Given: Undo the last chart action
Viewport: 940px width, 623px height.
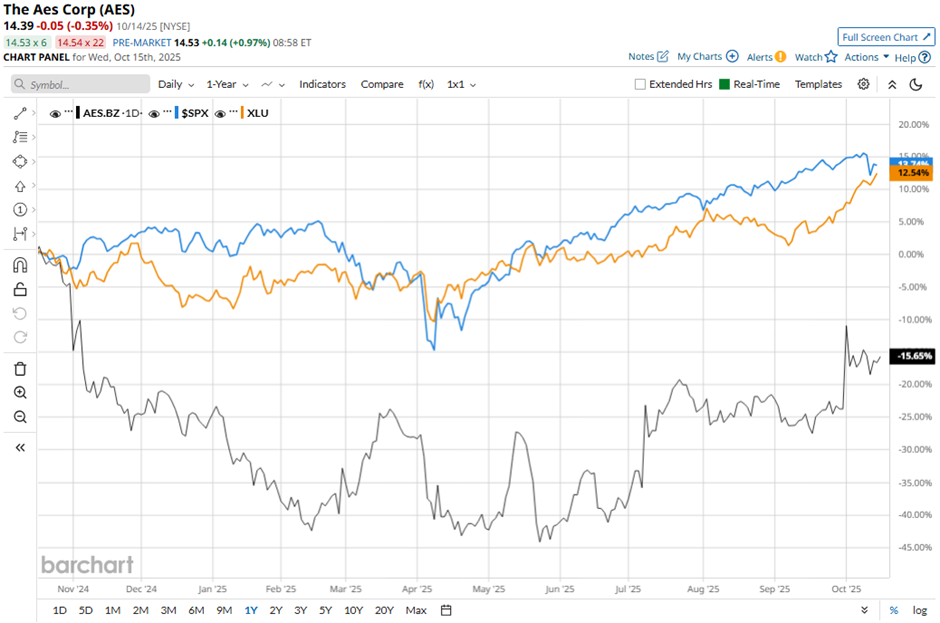Looking at the screenshot, I should pos(20,314).
